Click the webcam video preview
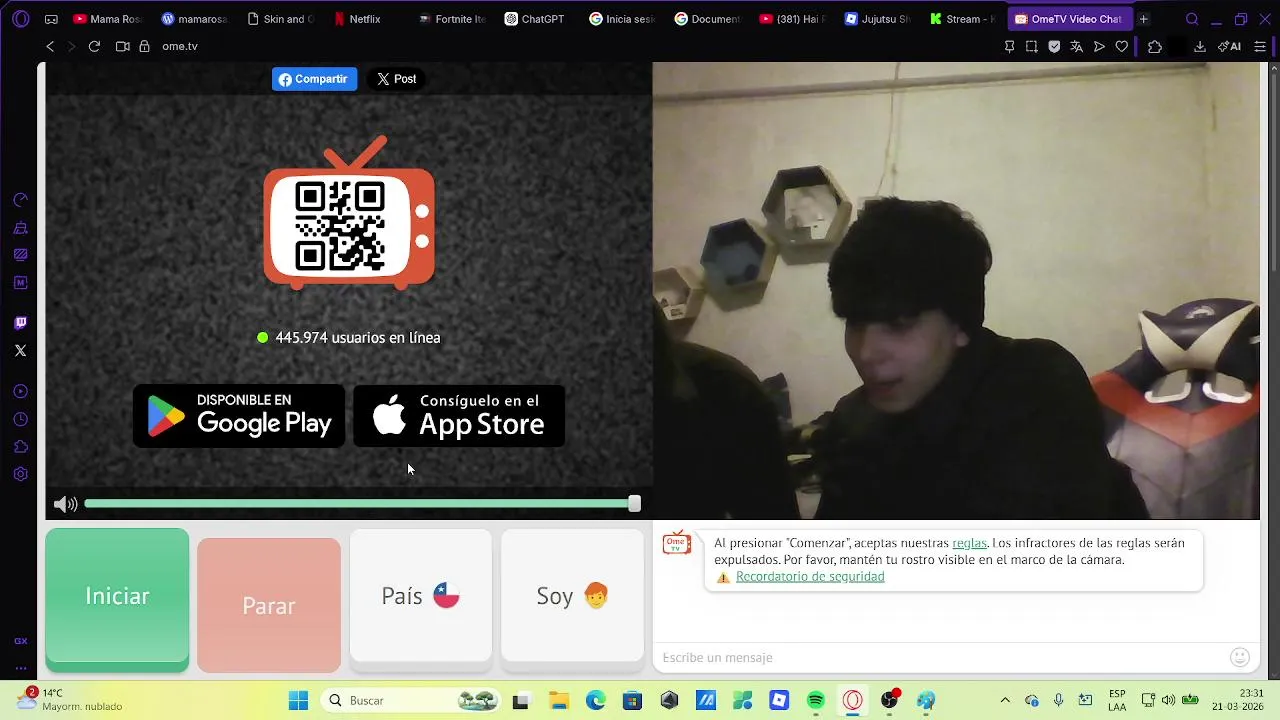Viewport: 1280px width, 720px height. [x=956, y=291]
